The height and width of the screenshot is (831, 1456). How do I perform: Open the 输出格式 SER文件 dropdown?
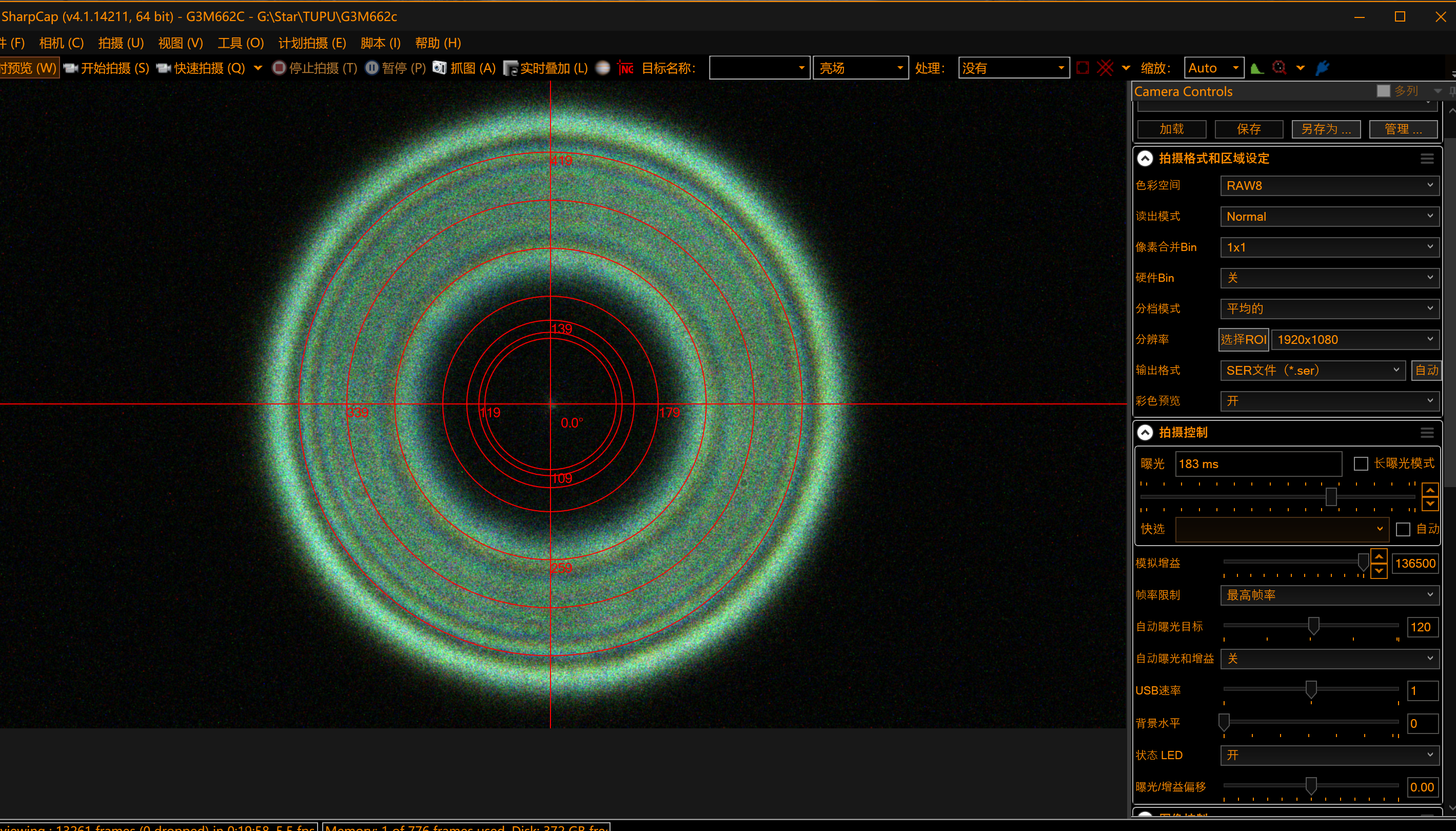(x=1312, y=371)
